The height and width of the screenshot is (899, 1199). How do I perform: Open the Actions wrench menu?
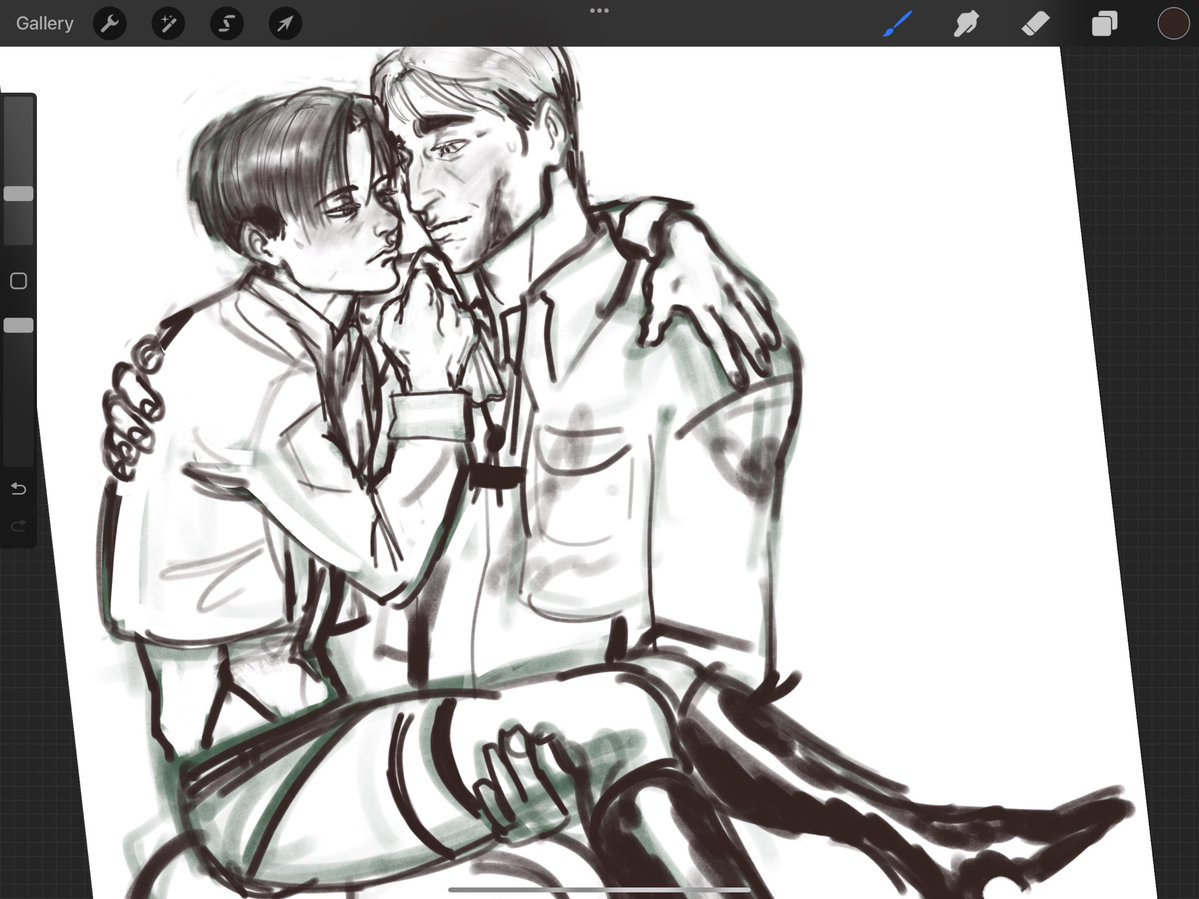point(109,24)
